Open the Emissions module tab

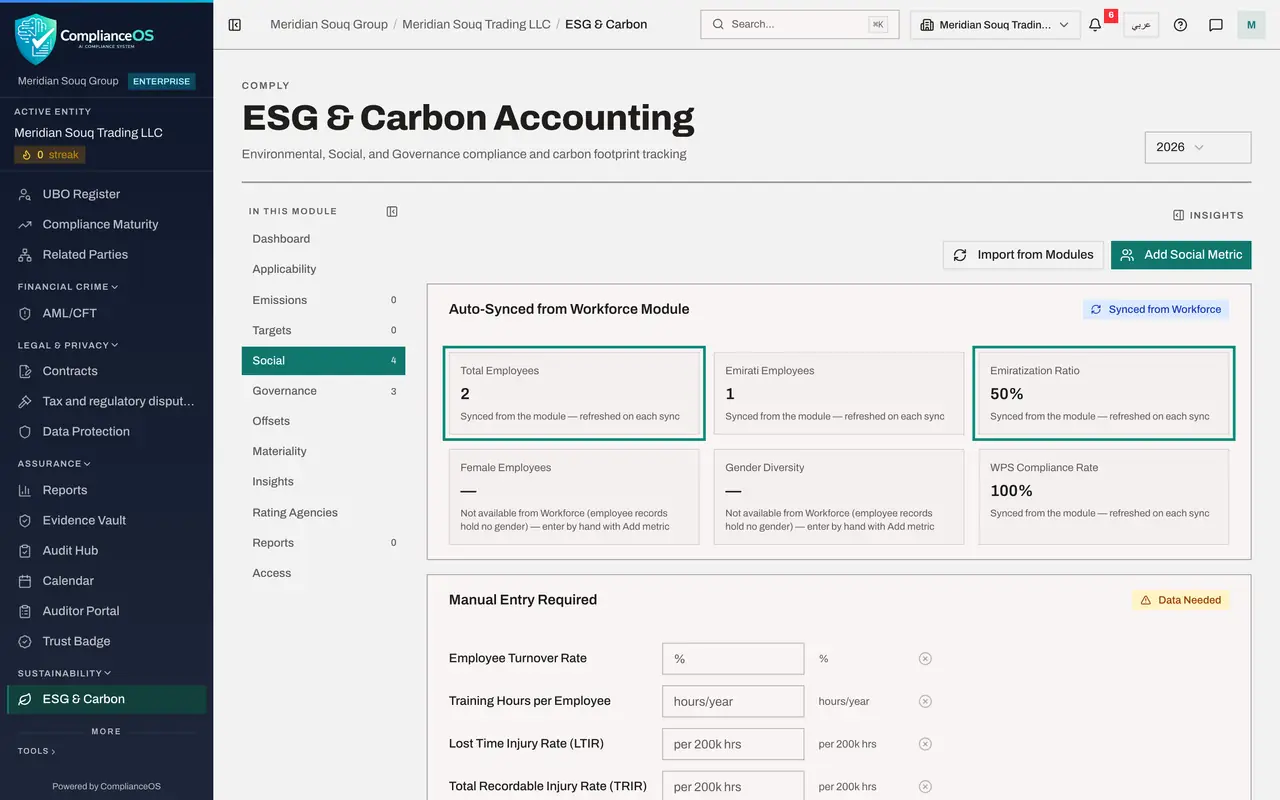(x=323, y=300)
